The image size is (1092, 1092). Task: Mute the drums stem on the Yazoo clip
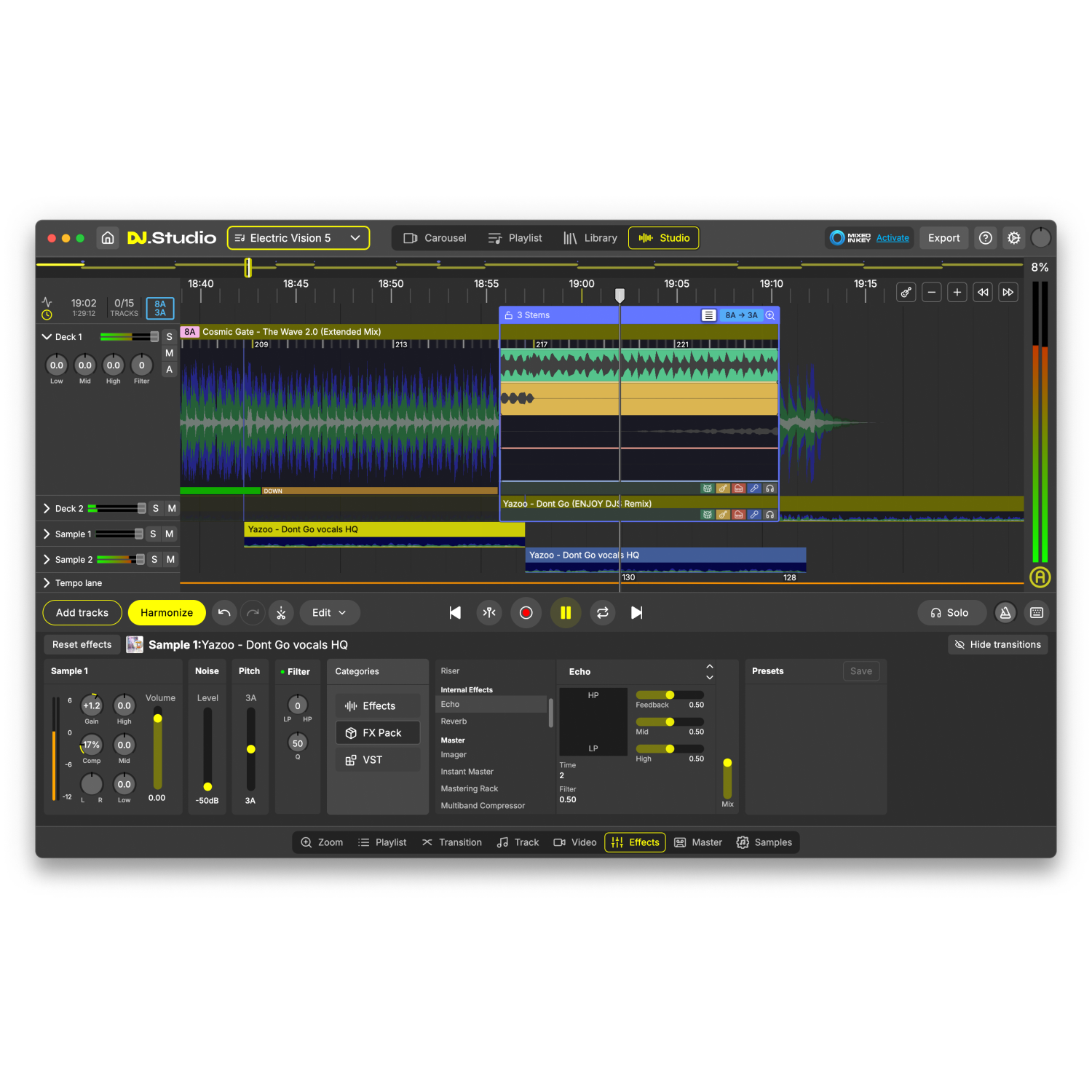tap(707, 514)
